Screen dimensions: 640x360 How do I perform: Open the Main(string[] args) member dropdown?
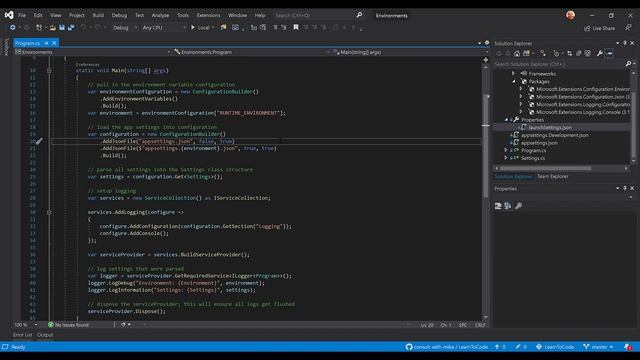coord(410,52)
